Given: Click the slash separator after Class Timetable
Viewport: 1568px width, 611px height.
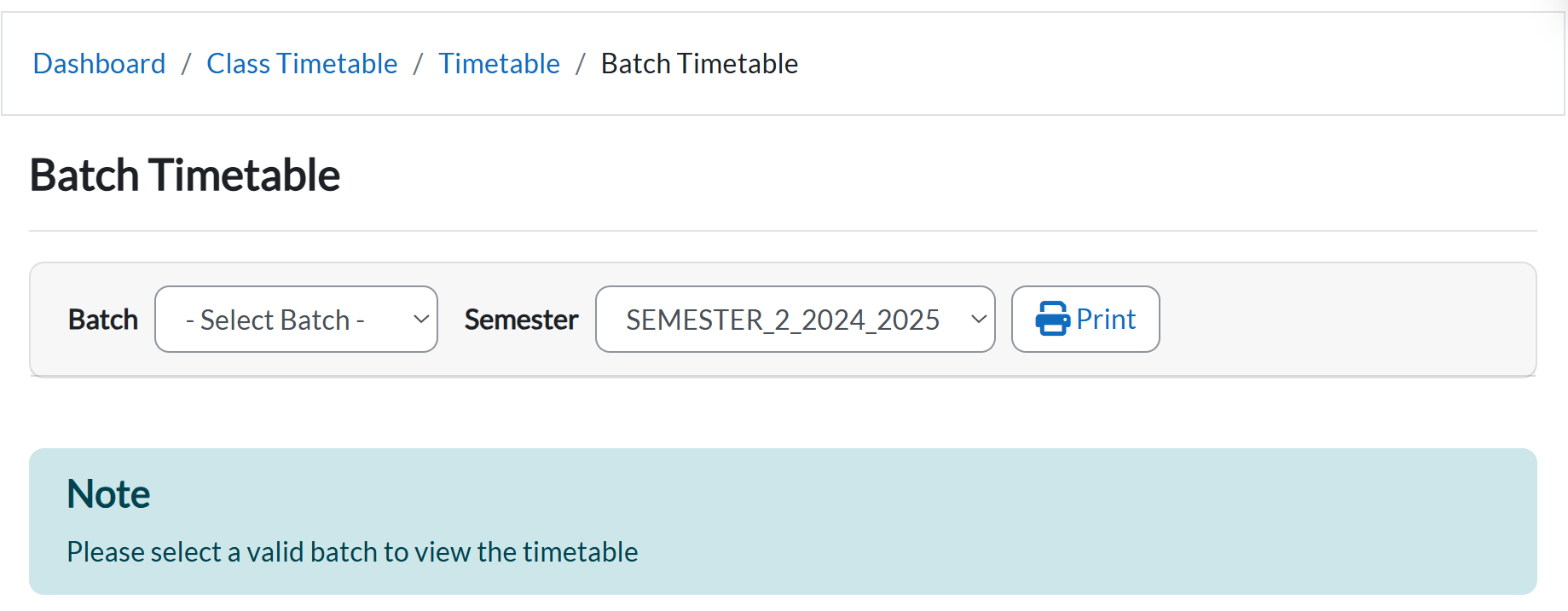Looking at the screenshot, I should point(418,64).
